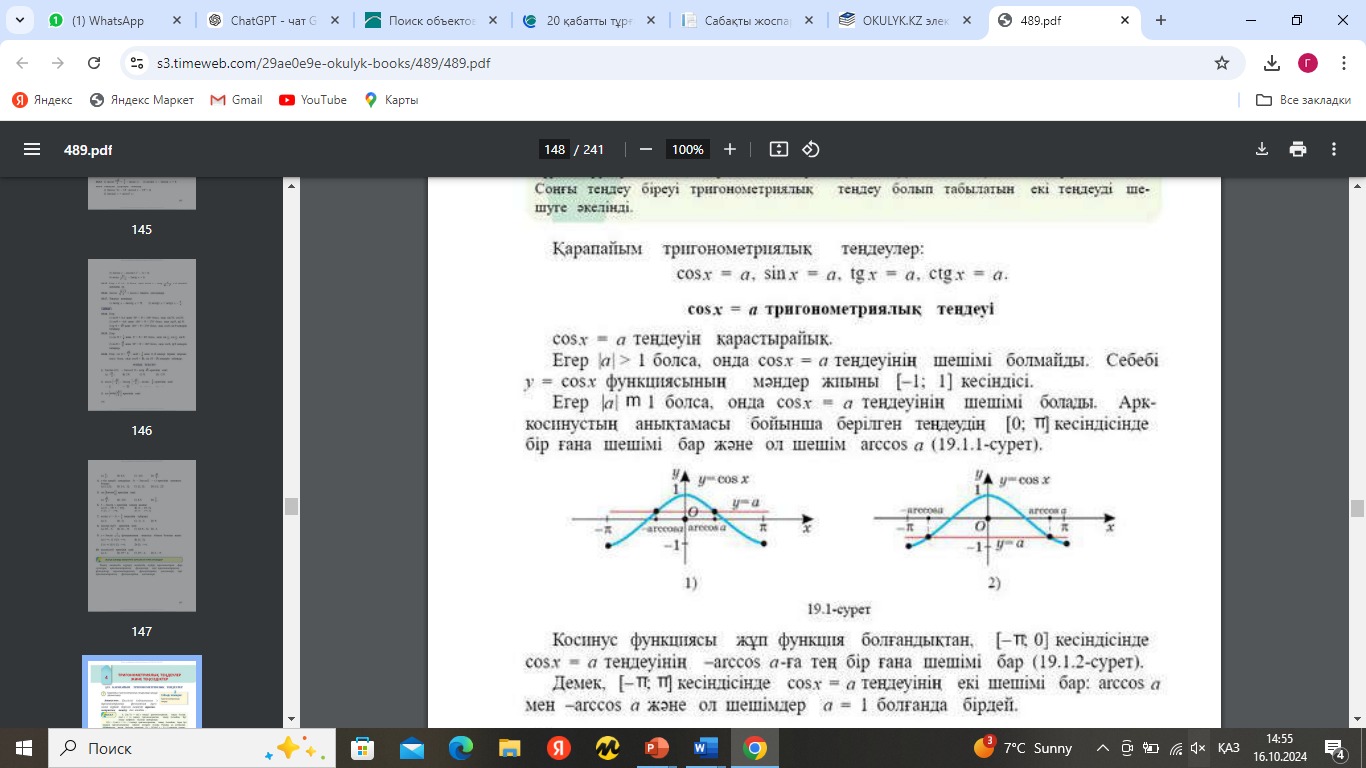
Task: Reload the current page
Action: coord(94,63)
